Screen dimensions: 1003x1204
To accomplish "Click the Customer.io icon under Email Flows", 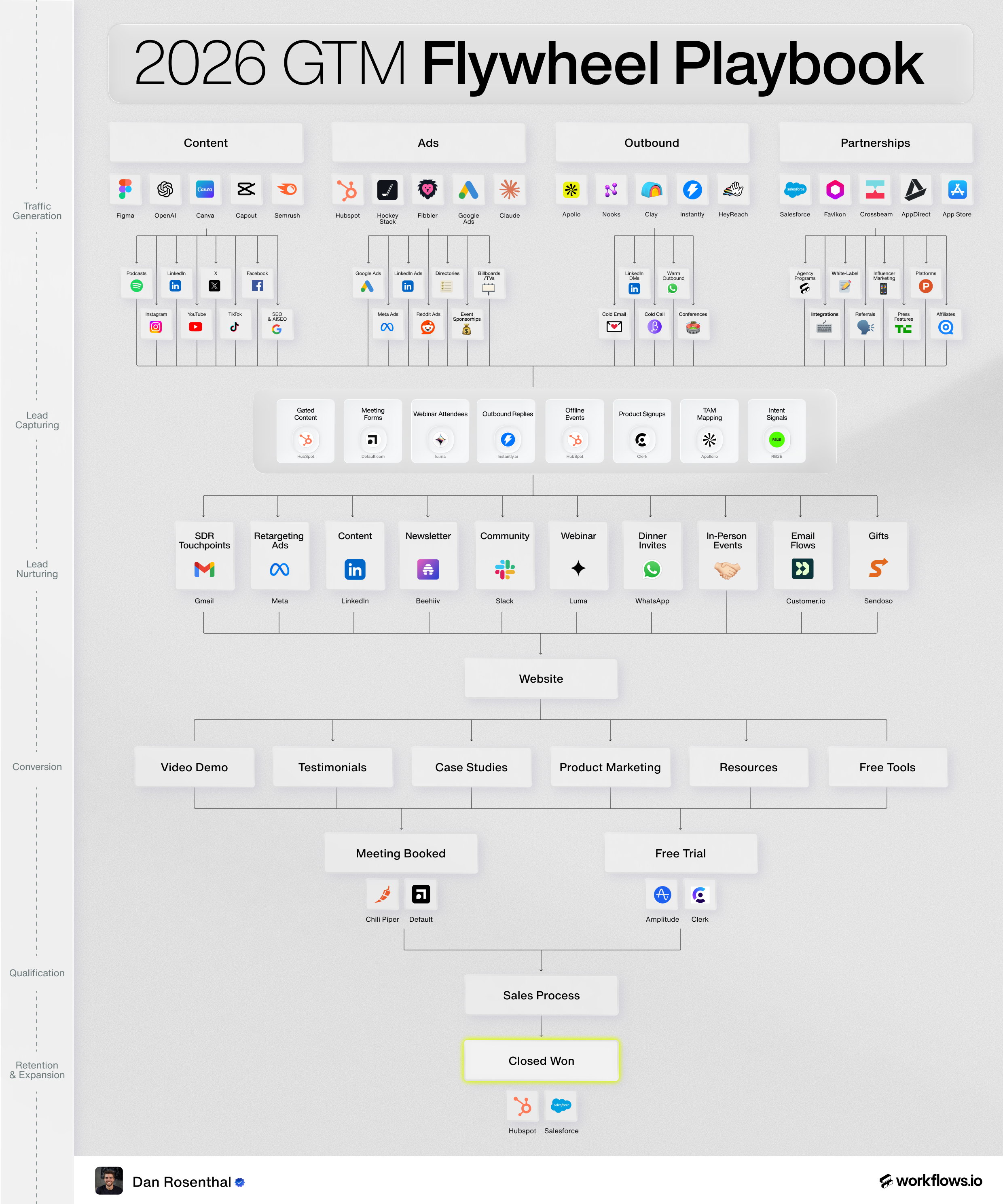I will [802, 569].
